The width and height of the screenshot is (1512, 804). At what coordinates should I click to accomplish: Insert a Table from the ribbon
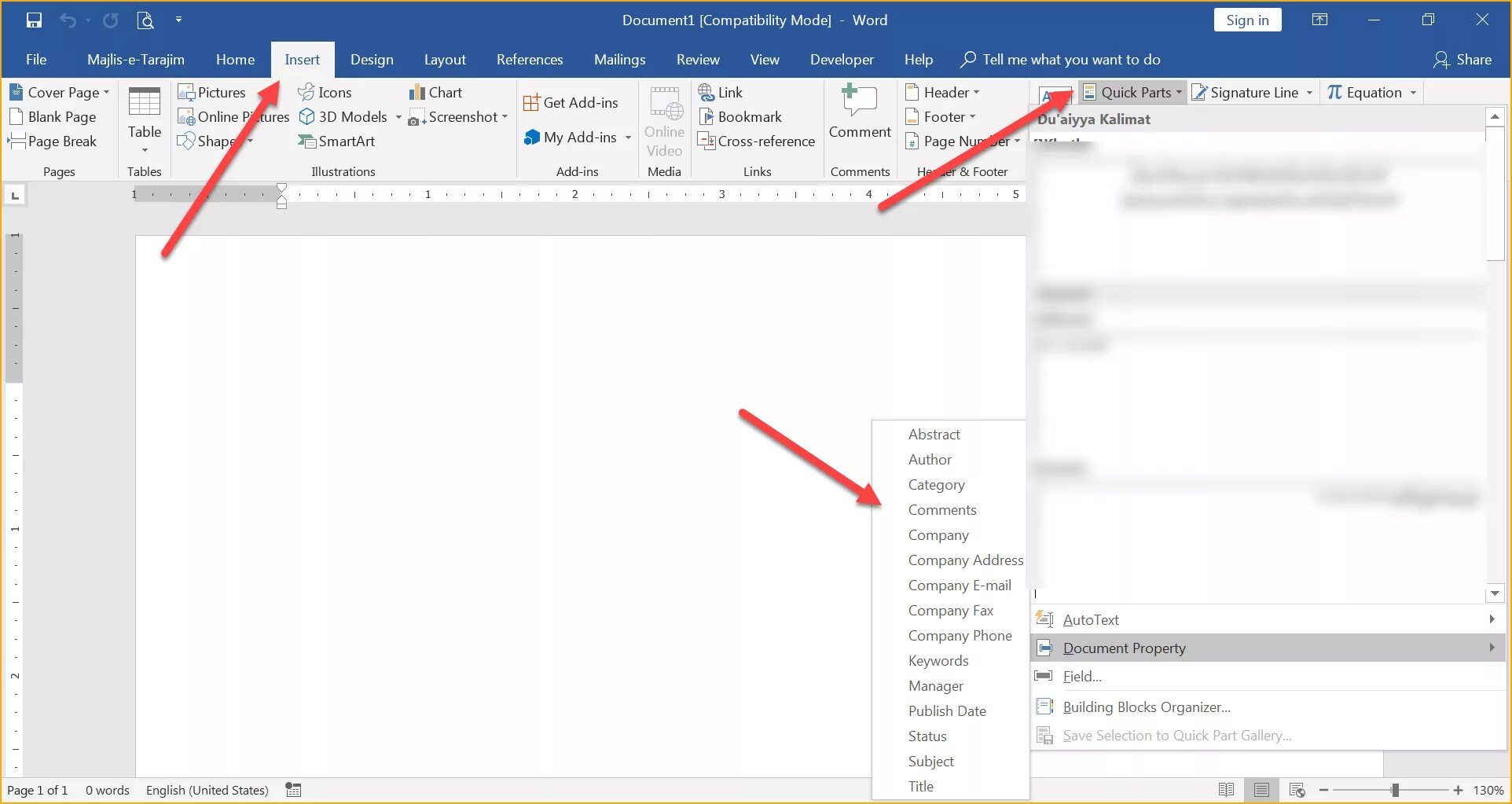(x=145, y=121)
